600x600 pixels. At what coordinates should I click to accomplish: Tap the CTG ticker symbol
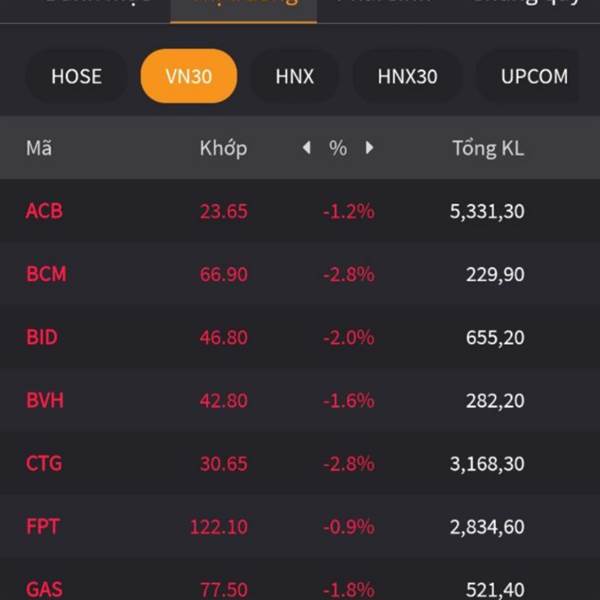click(44, 463)
